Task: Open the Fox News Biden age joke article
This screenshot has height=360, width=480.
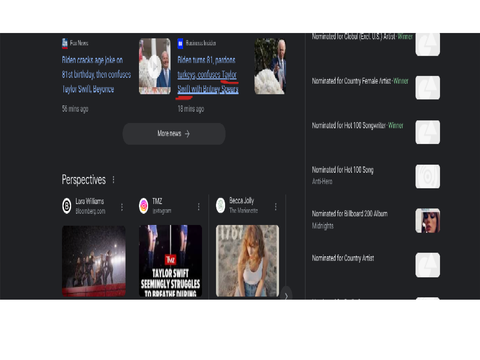Action: pos(96,74)
